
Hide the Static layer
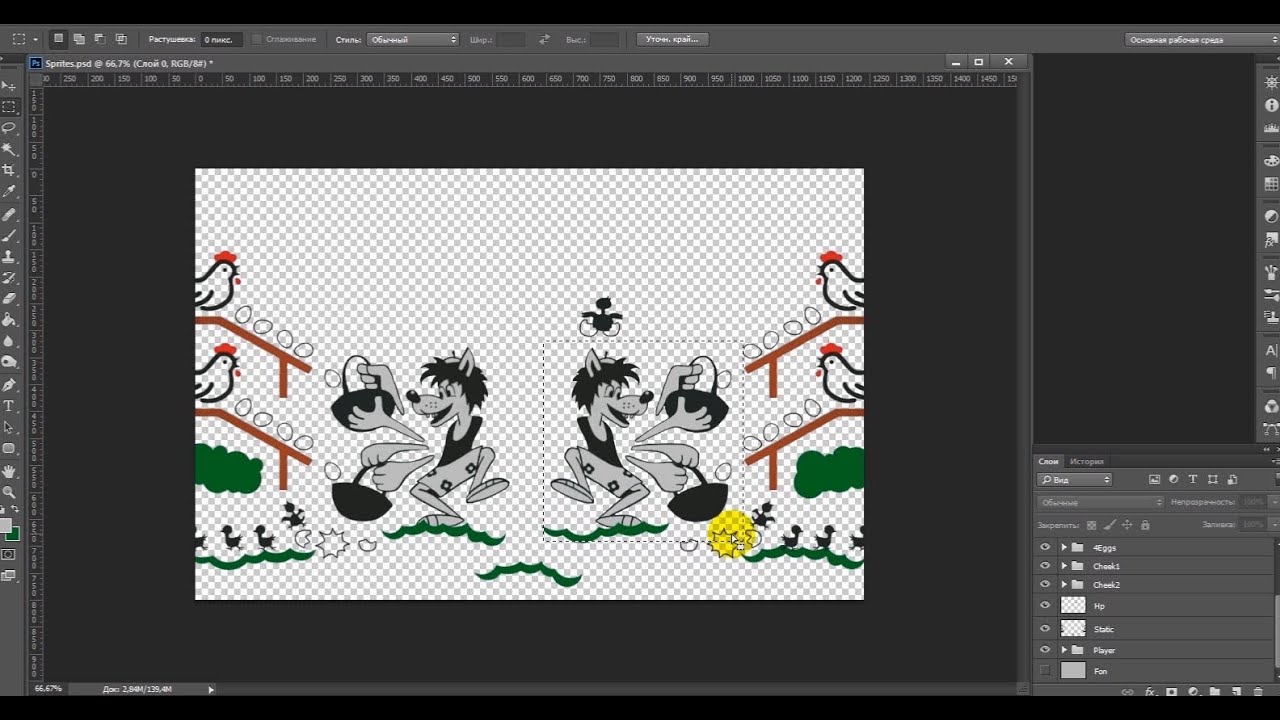click(1045, 629)
